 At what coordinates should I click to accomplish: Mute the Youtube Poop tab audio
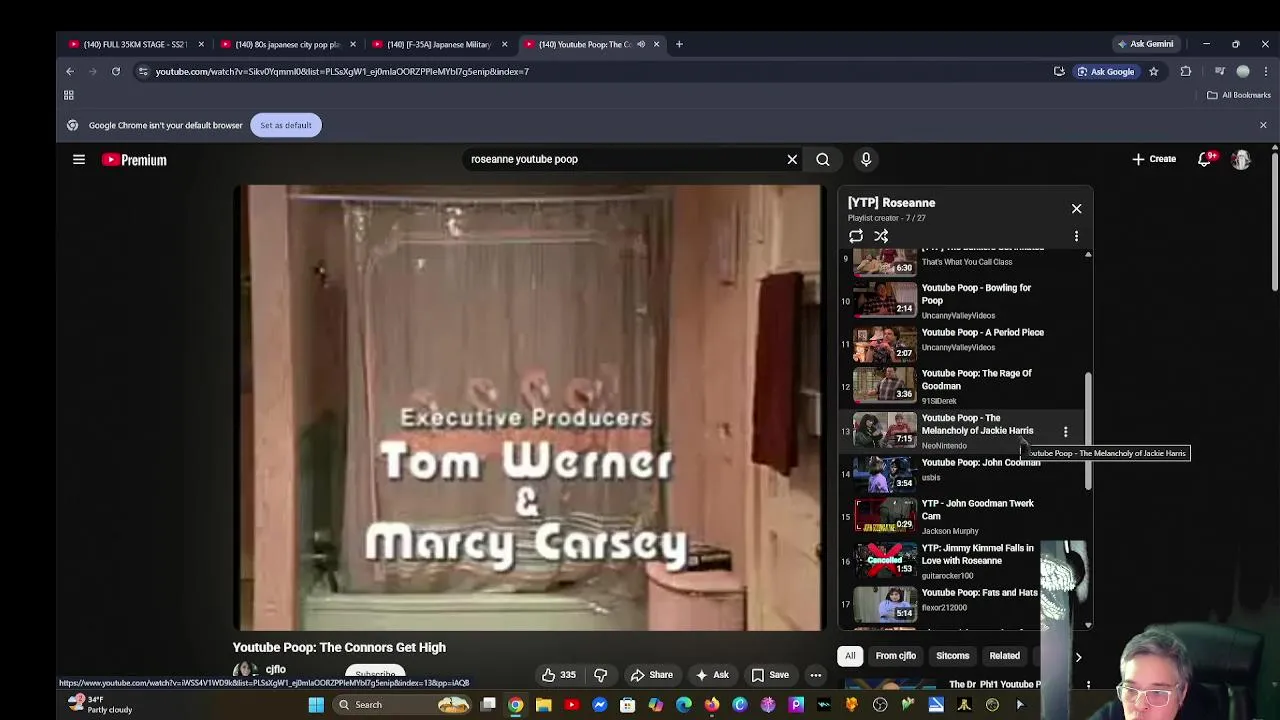[641, 44]
